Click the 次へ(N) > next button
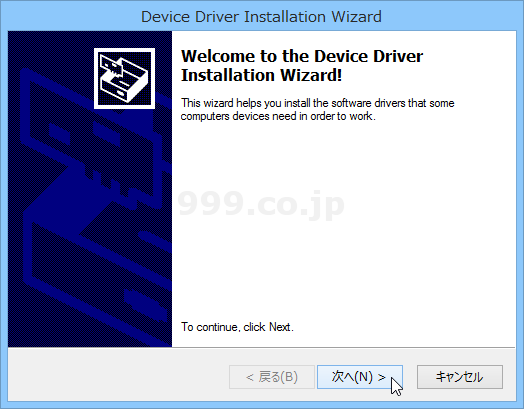The height and width of the screenshot is (409, 524). [x=360, y=377]
